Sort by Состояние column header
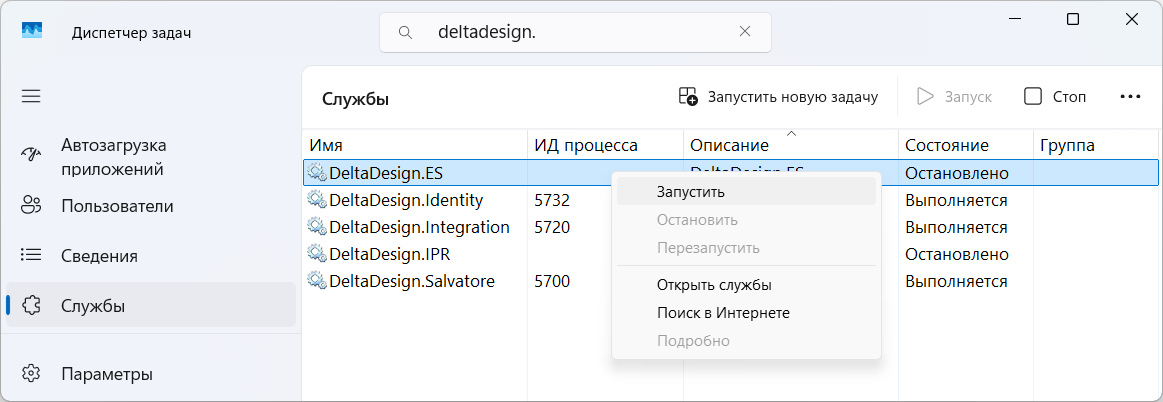 (965, 145)
